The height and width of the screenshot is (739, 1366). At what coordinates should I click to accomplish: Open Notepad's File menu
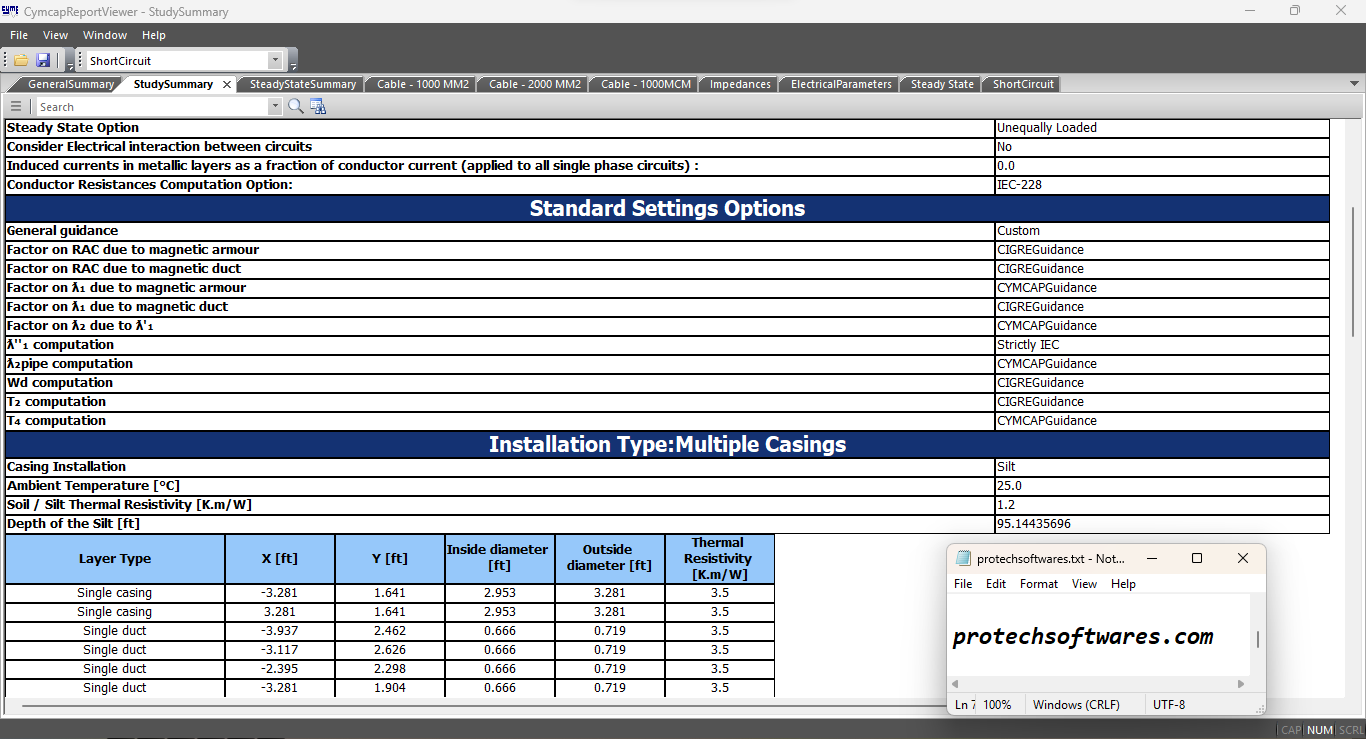pos(963,584)
